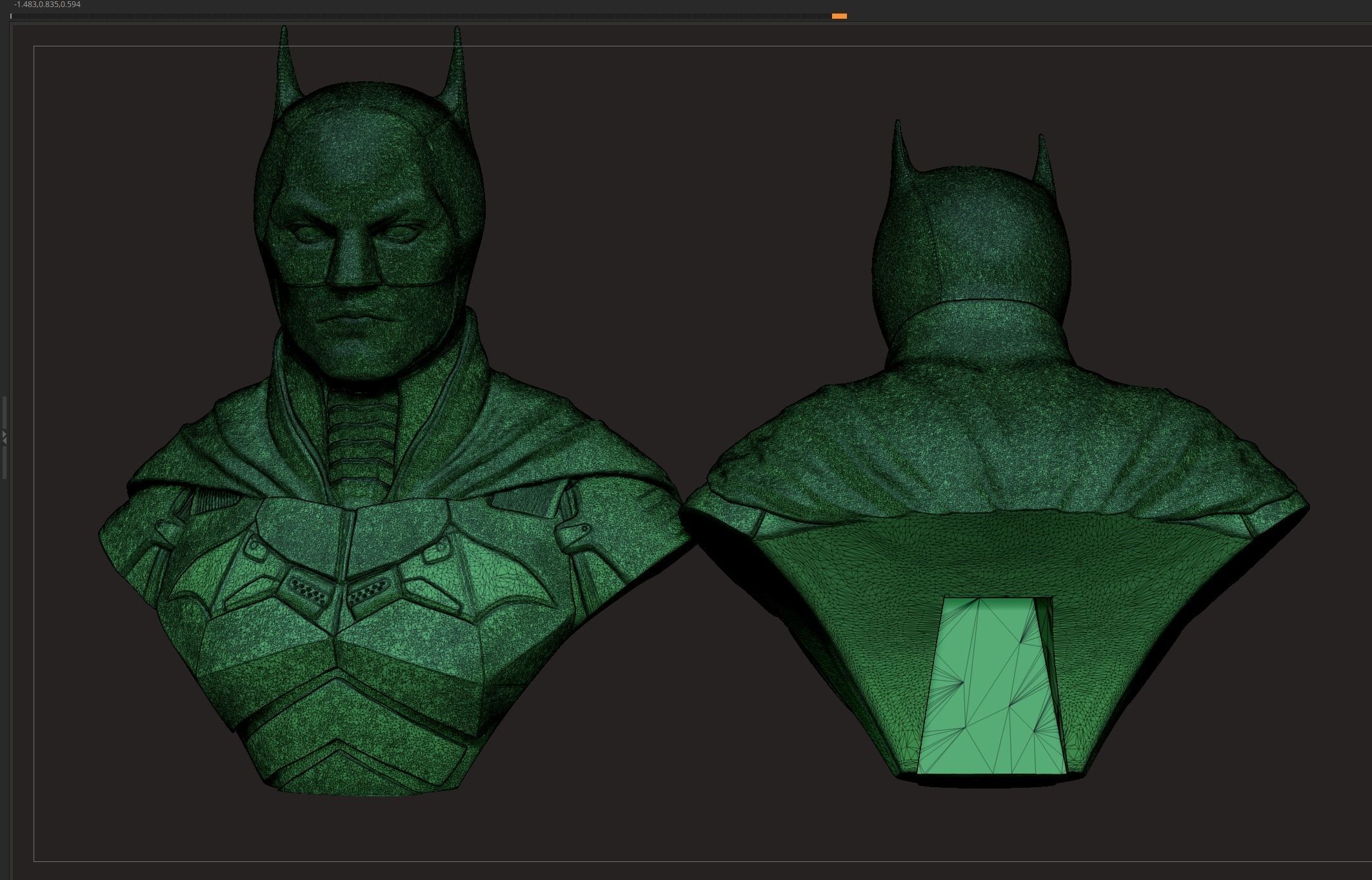The width and height of the screenshot is (1372, 880).
Task: Expand the left tray divider arrows
Action: click(4, 438)
